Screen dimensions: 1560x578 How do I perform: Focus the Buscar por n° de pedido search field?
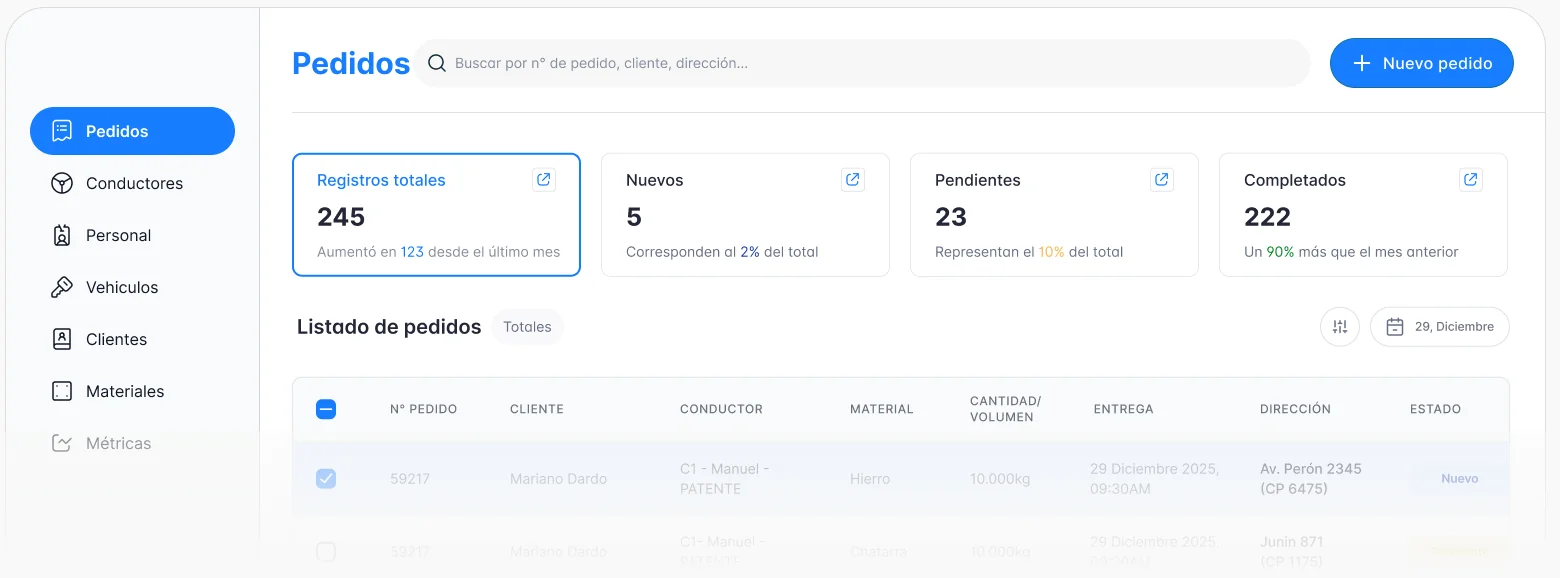(863, 63)
